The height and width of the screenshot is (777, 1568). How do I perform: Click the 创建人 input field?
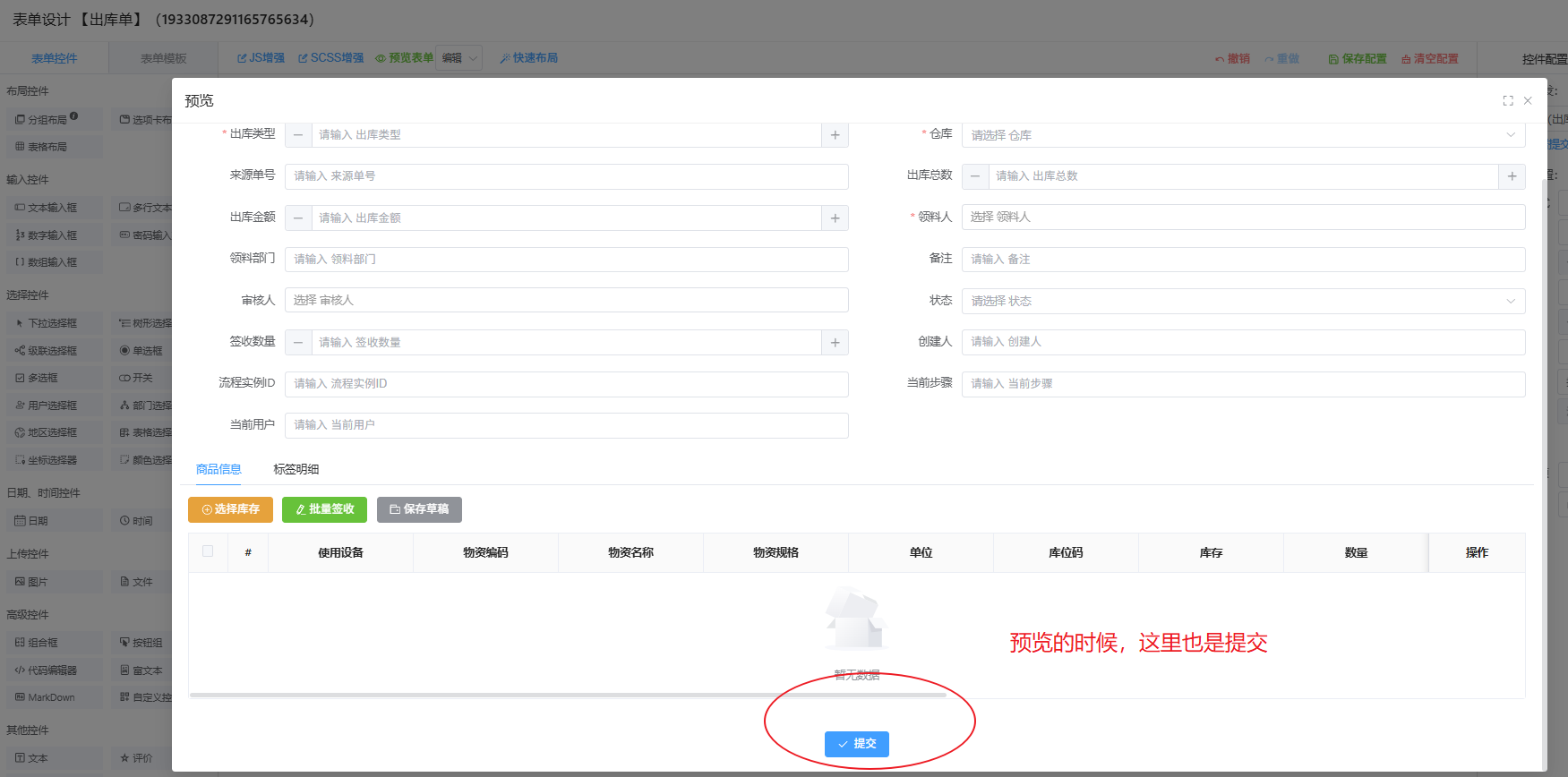(1243, 342)
